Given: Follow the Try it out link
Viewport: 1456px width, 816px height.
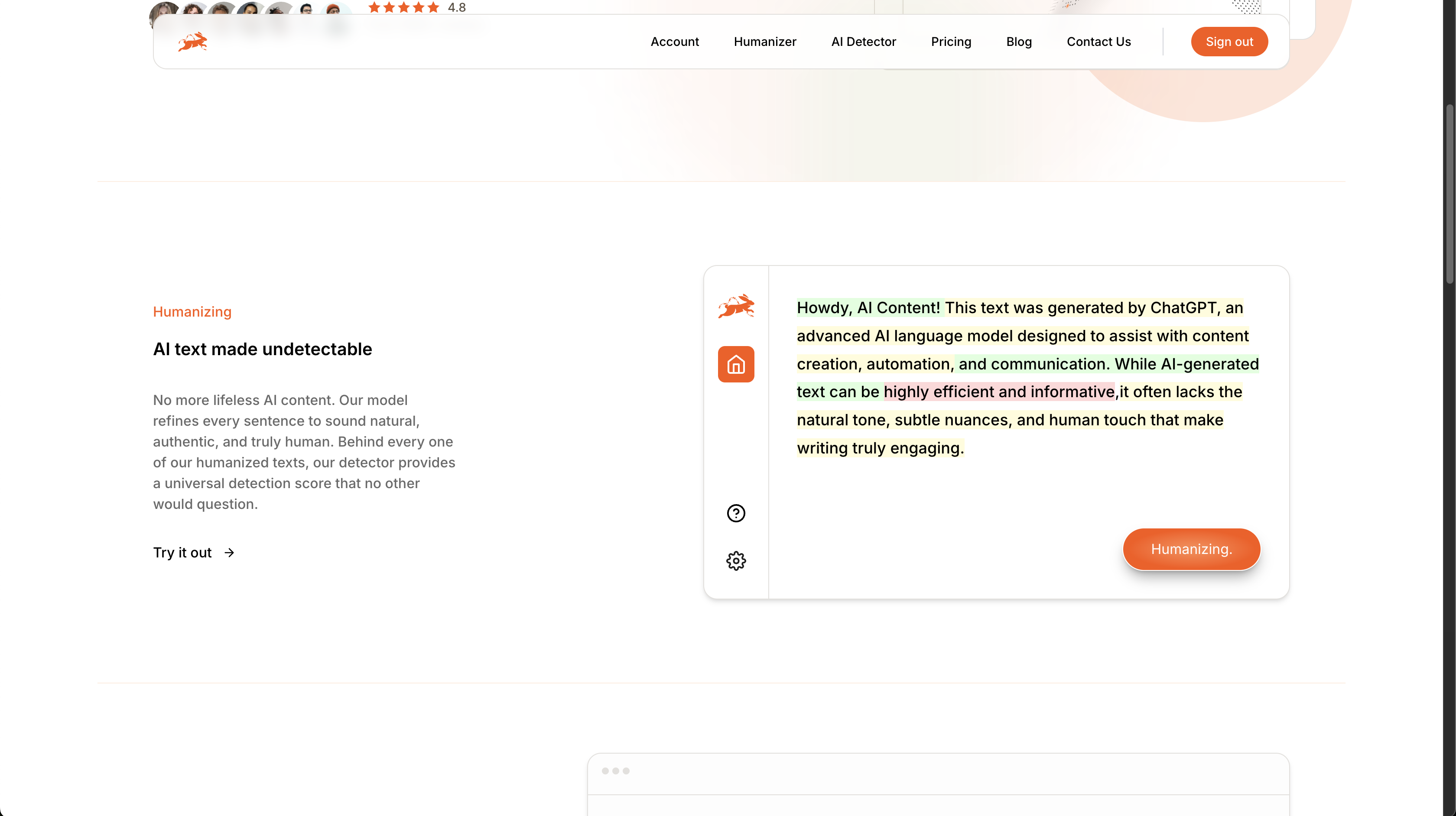Looking at the screenshot, I should pyautogui.click(x=182, y=553).
